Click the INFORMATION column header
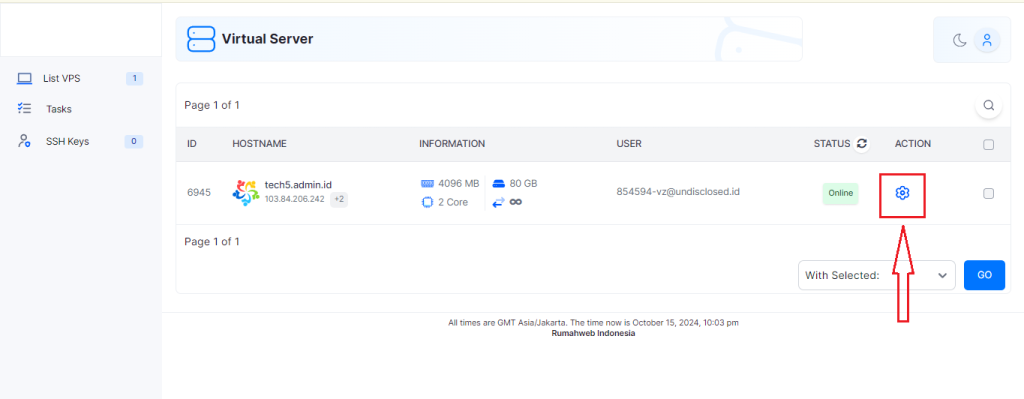This screenshot has width=1024, height=399. pyautogui.click(x=452, y=144)
